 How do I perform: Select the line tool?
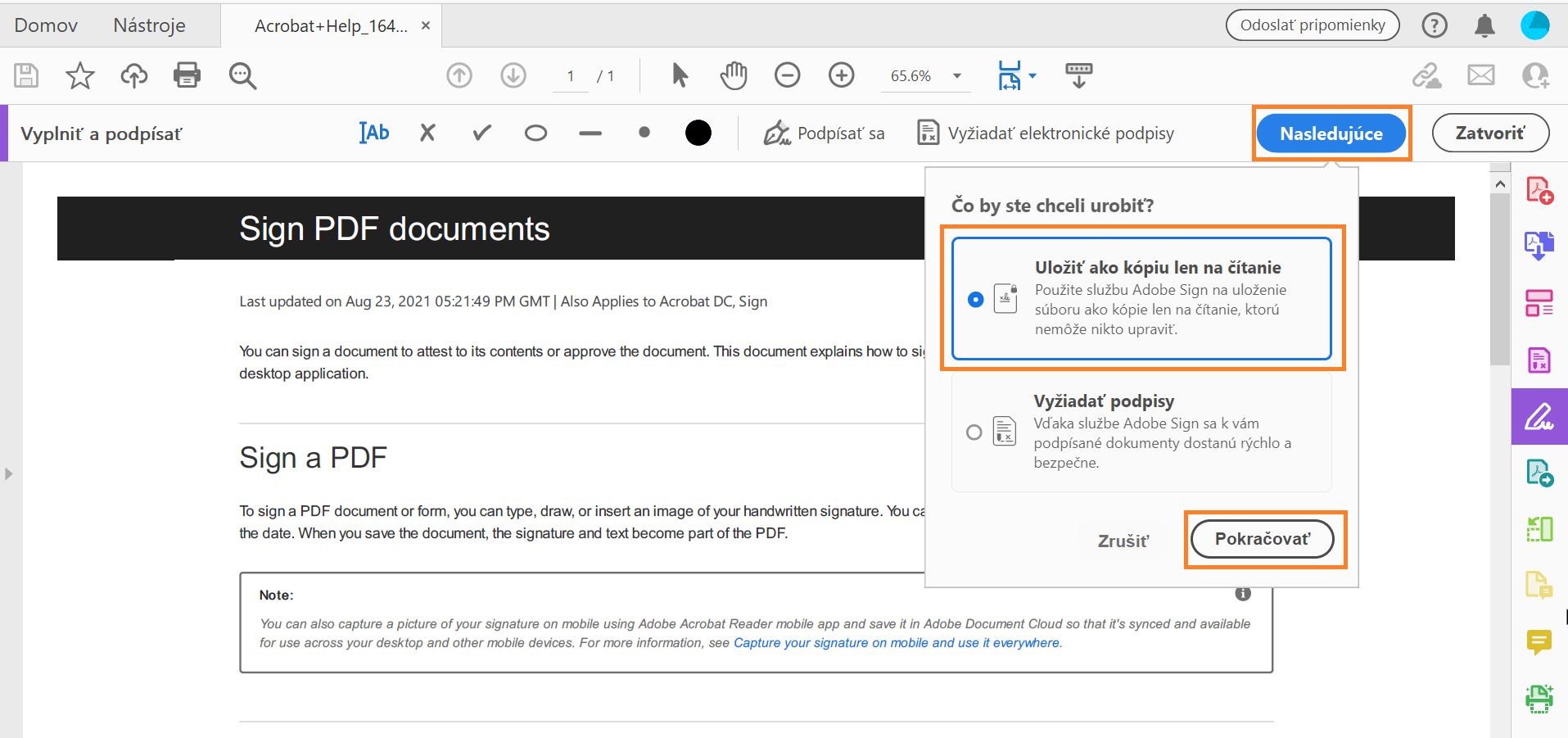(x=590, y=134)
